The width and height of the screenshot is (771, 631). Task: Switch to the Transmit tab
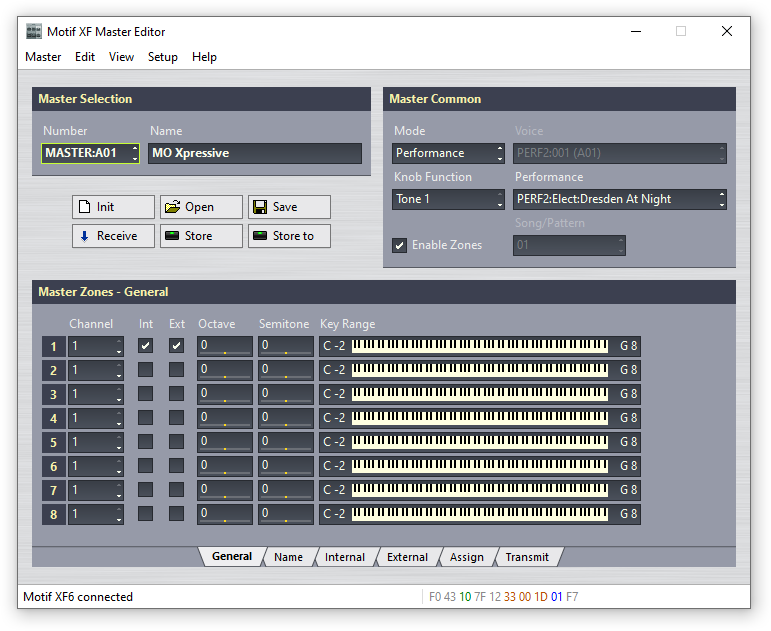[527, 557]
